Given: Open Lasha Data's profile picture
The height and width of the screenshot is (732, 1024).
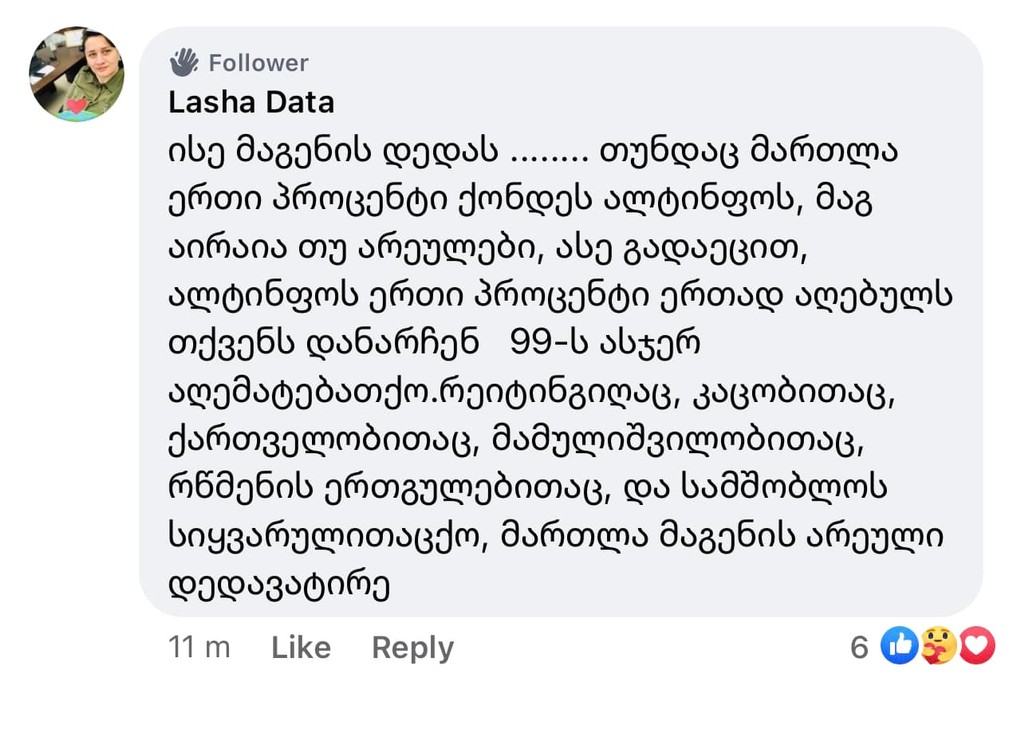Looking at the screenshot, I should click(x=76, y=74).
